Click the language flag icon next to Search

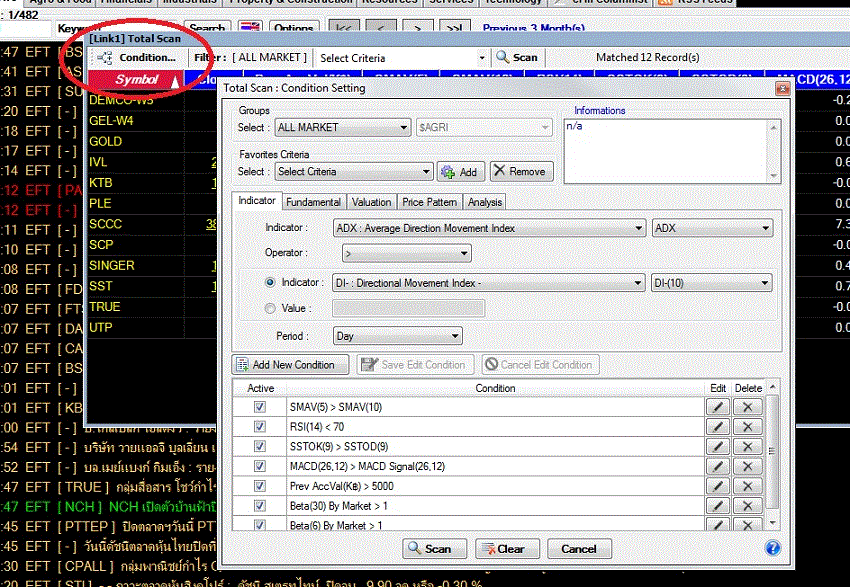point(250,27)
